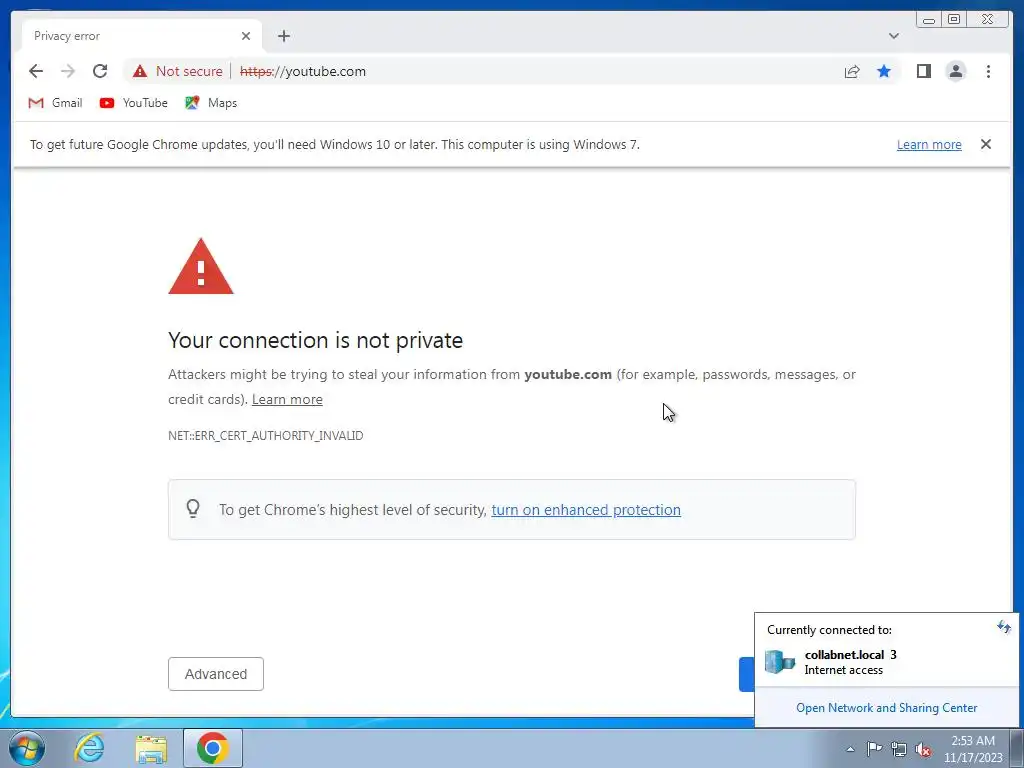This screenshot has height=768, width=1024.
Task: Open the Windows Start menu
Action: pos(27,748)
